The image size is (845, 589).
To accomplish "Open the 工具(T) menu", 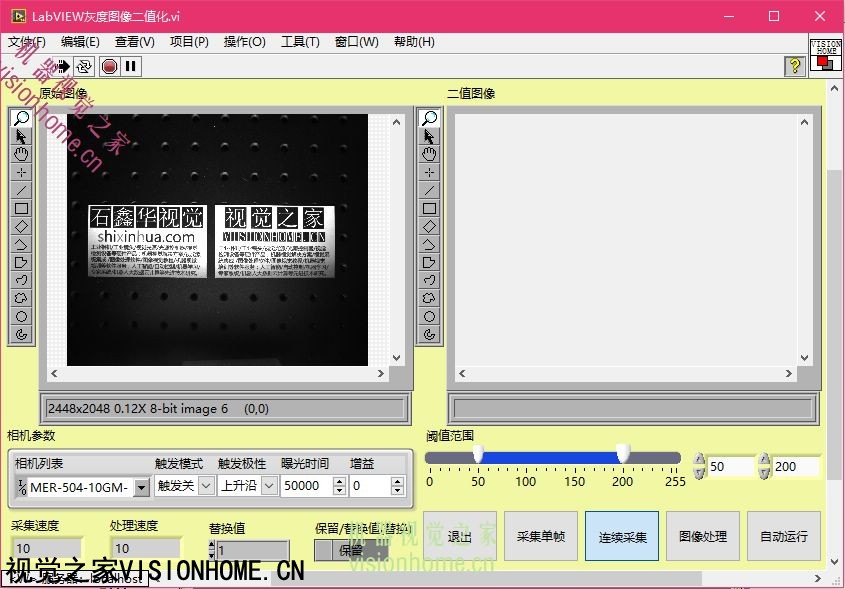I will pyautogui.click(x=300, y=42).
